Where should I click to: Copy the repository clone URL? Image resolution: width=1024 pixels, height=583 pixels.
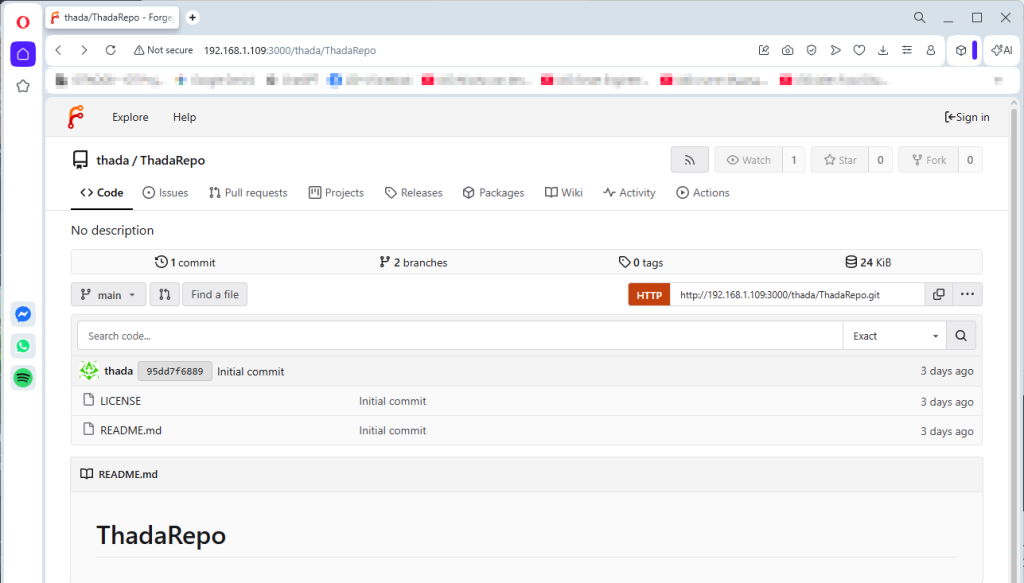tap(938, 294)
